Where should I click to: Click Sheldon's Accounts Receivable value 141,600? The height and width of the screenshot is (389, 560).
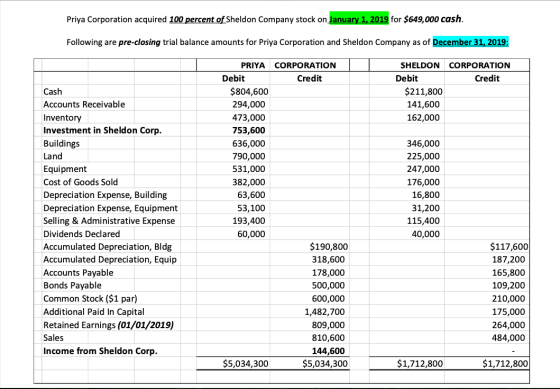[423, 105]
